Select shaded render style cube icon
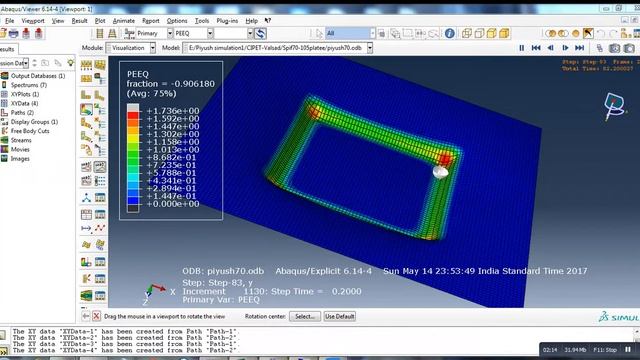Viewport: 640px width, 360px height. (x=504, y=33)
